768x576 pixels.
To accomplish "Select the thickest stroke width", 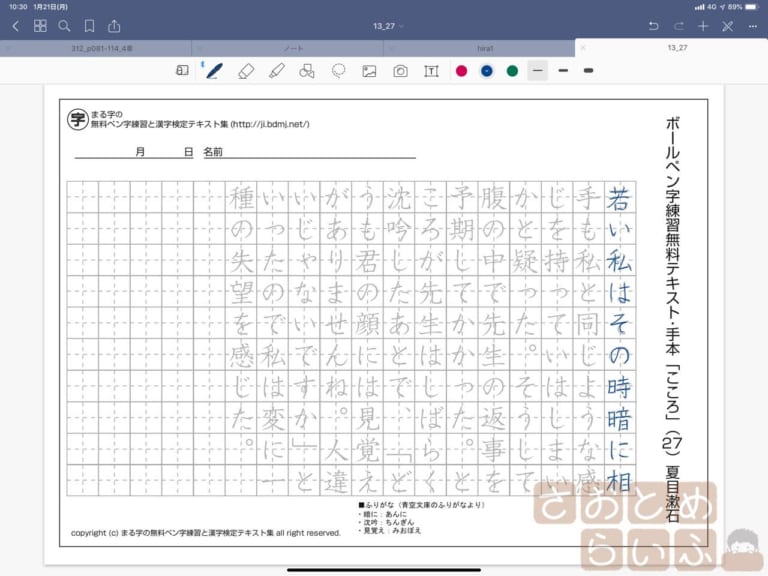I will [589, 71].
